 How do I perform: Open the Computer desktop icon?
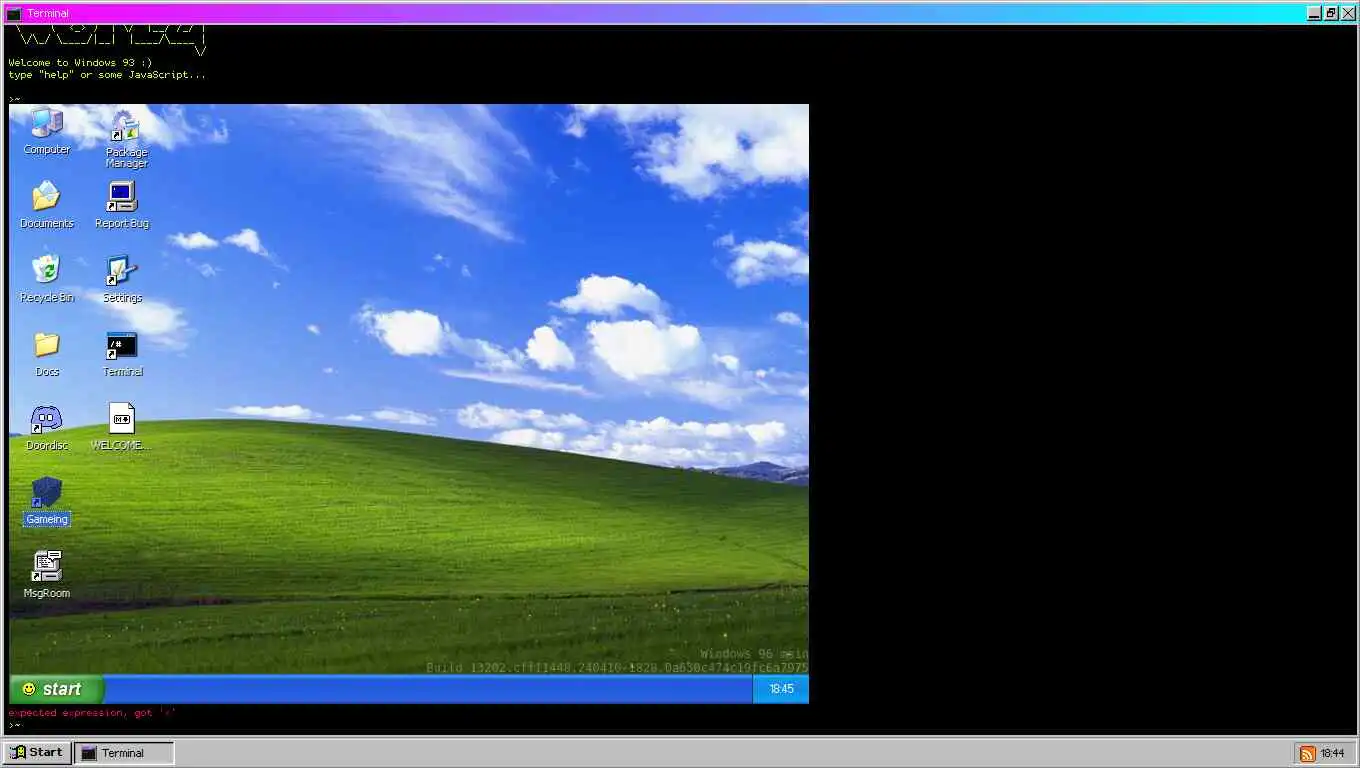point(47,131)
